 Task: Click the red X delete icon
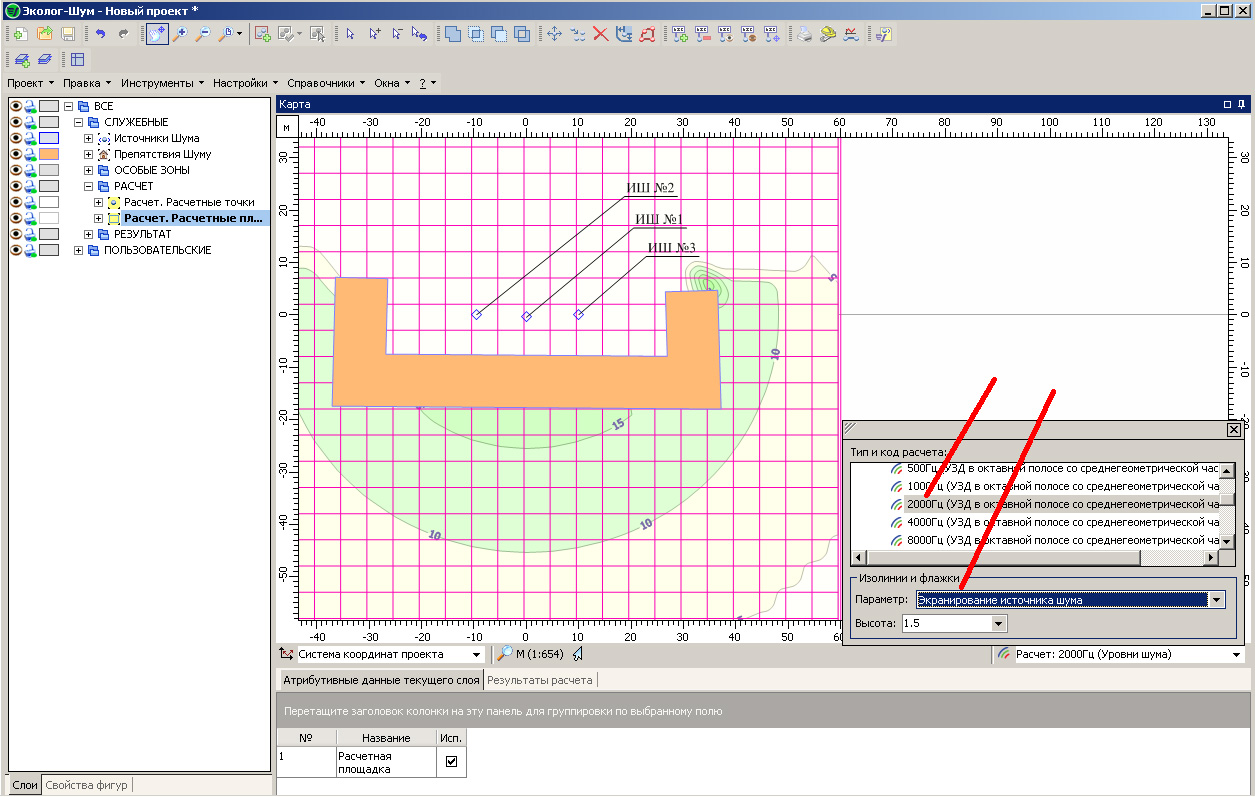tap(601, 34)
